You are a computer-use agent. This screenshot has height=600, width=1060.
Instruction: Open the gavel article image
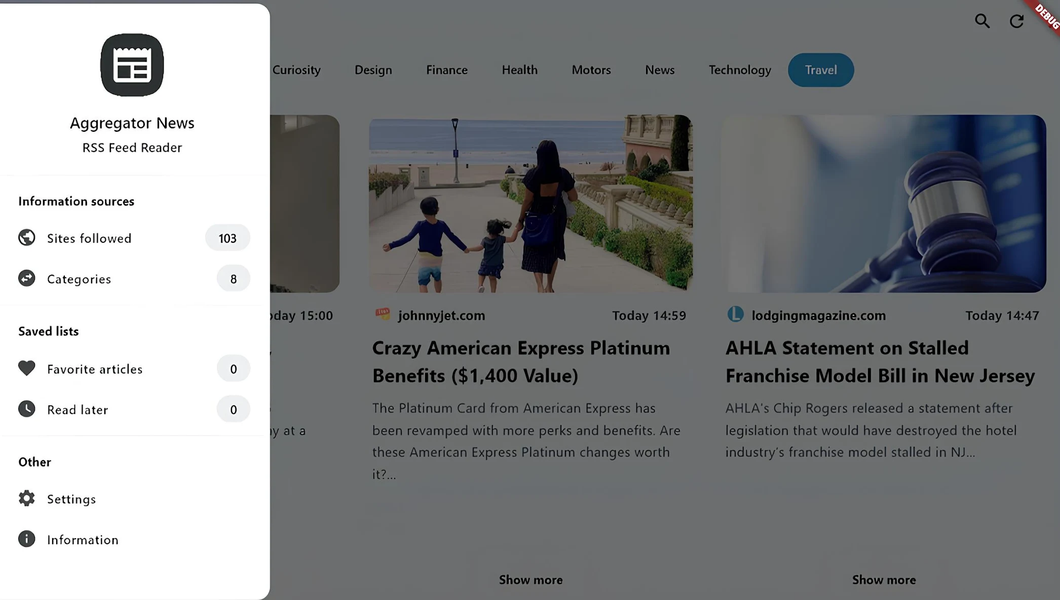[x=884, y=203]
